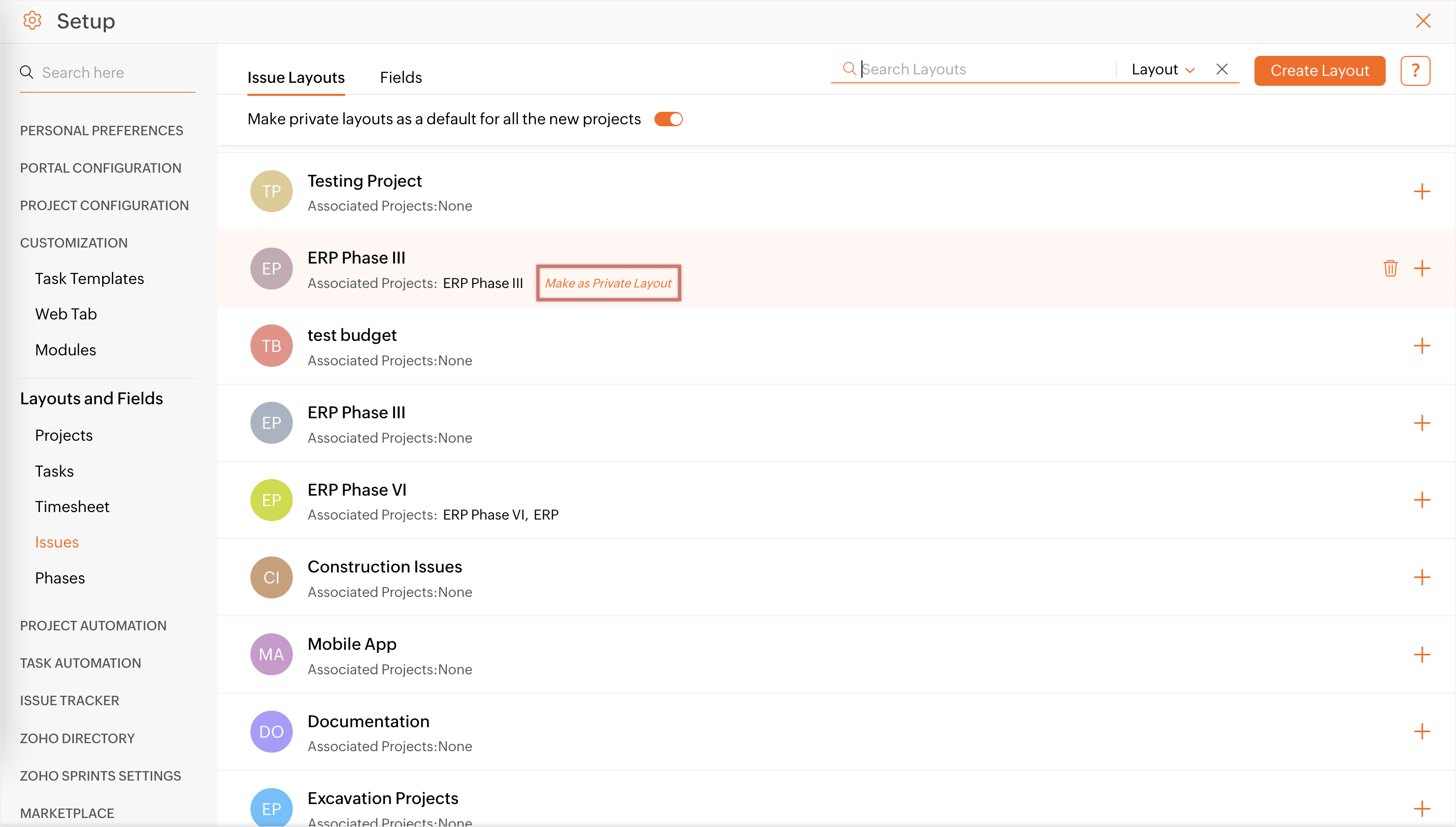Click the plus icon for Documentation layout
The height and width of the screenshot is (827, 1456).
click(x=1422, y=732)
